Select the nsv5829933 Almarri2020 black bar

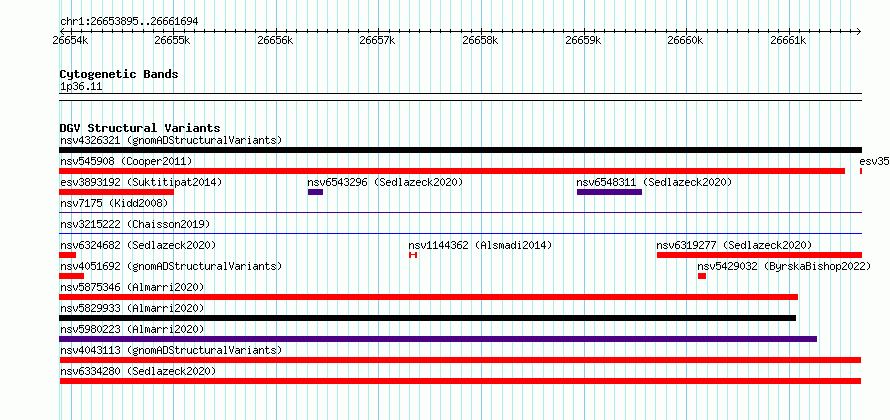pos(427,318)
